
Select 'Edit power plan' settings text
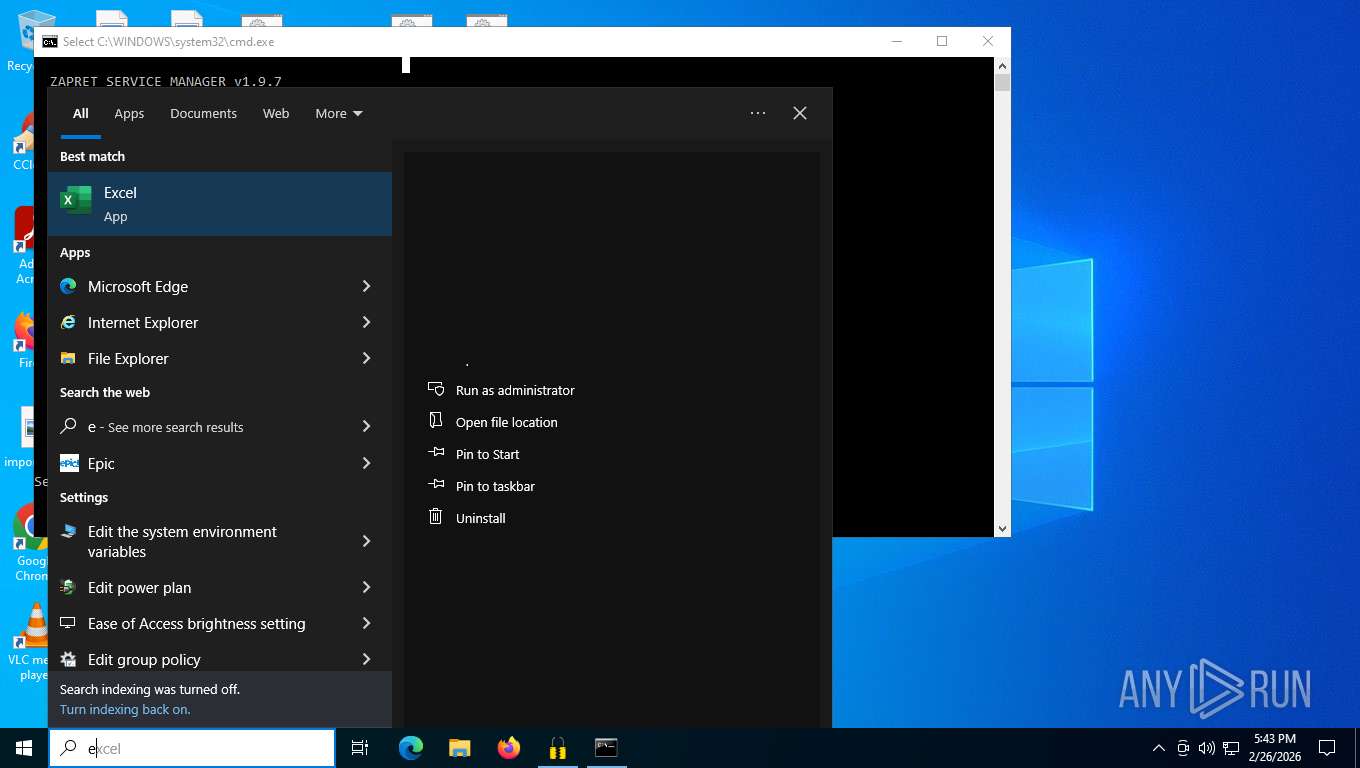click(x=139, y=587)
